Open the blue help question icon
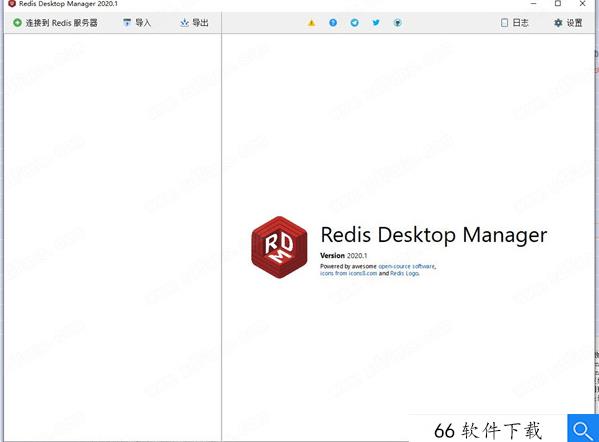This screenshot has height=442, width=599. (x=333, y=23)
